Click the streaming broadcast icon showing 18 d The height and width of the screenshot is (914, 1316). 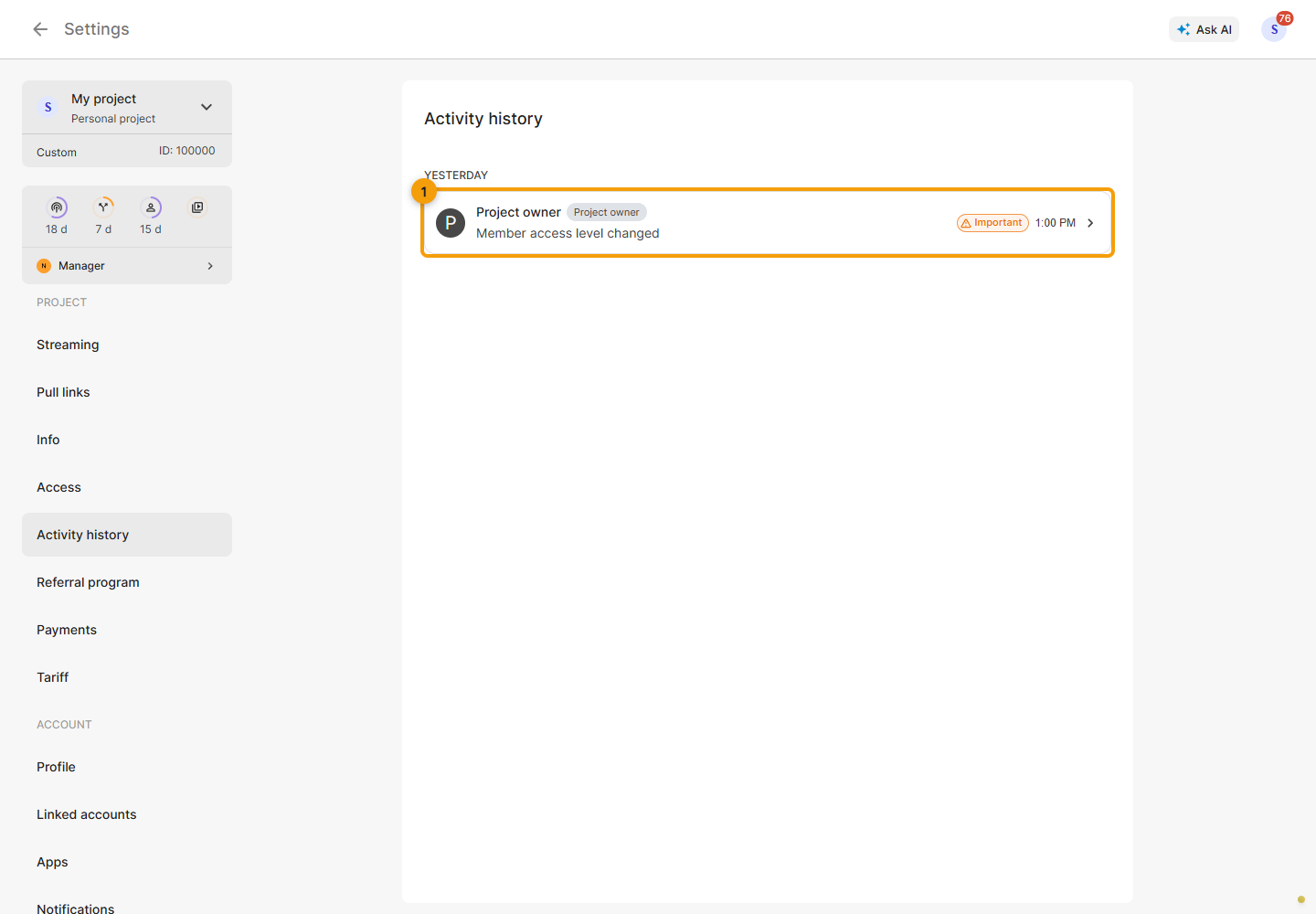coord(57,207)
